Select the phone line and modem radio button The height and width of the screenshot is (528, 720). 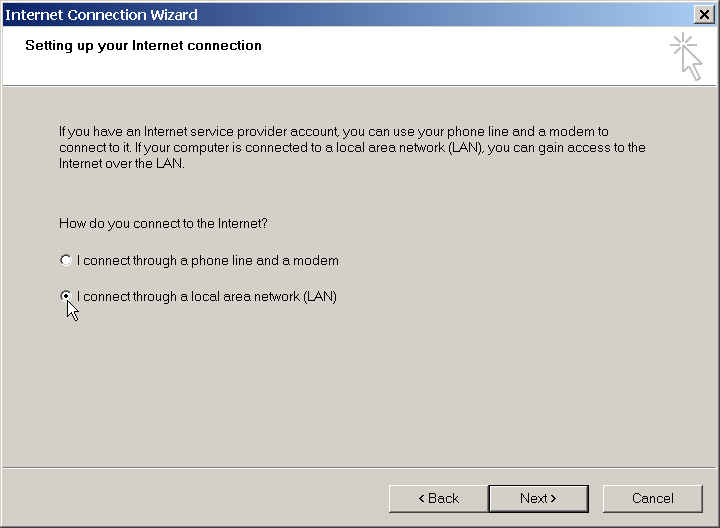tap(66, 260)
